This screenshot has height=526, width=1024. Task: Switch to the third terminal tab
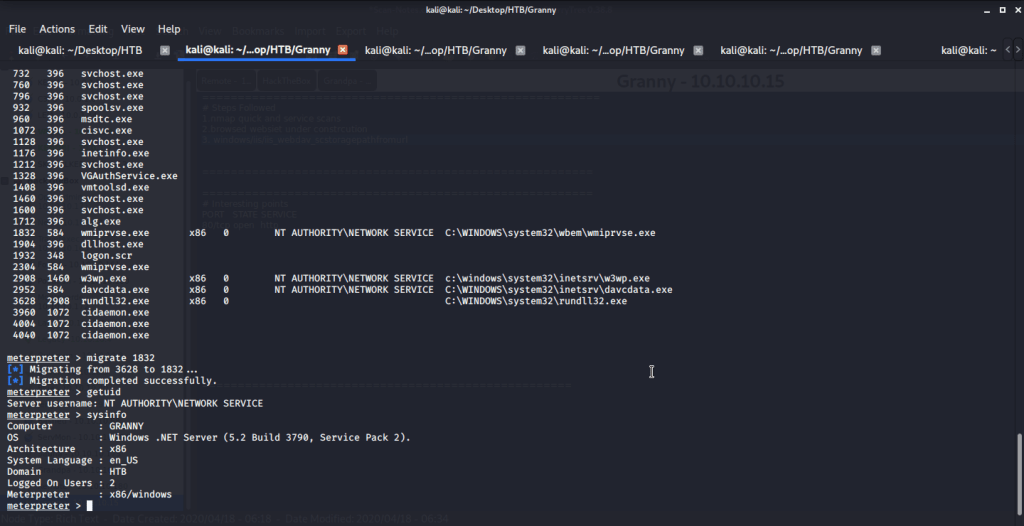coord(435,50)
